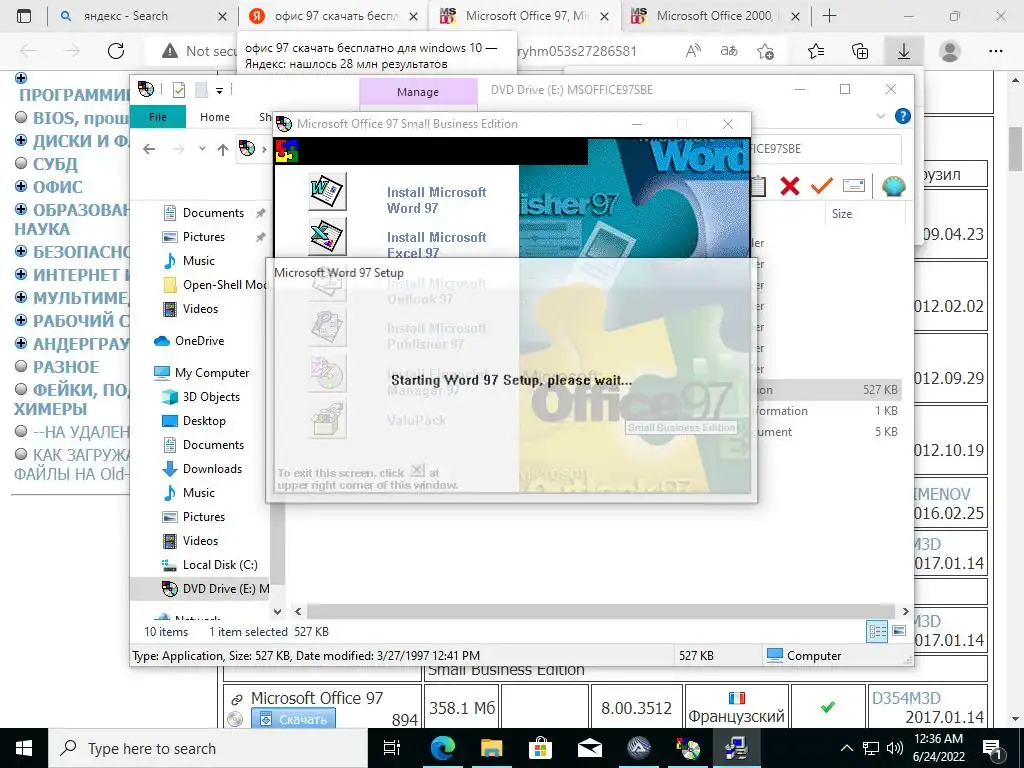Go up one folder level in Explorer

coord(223,150)
